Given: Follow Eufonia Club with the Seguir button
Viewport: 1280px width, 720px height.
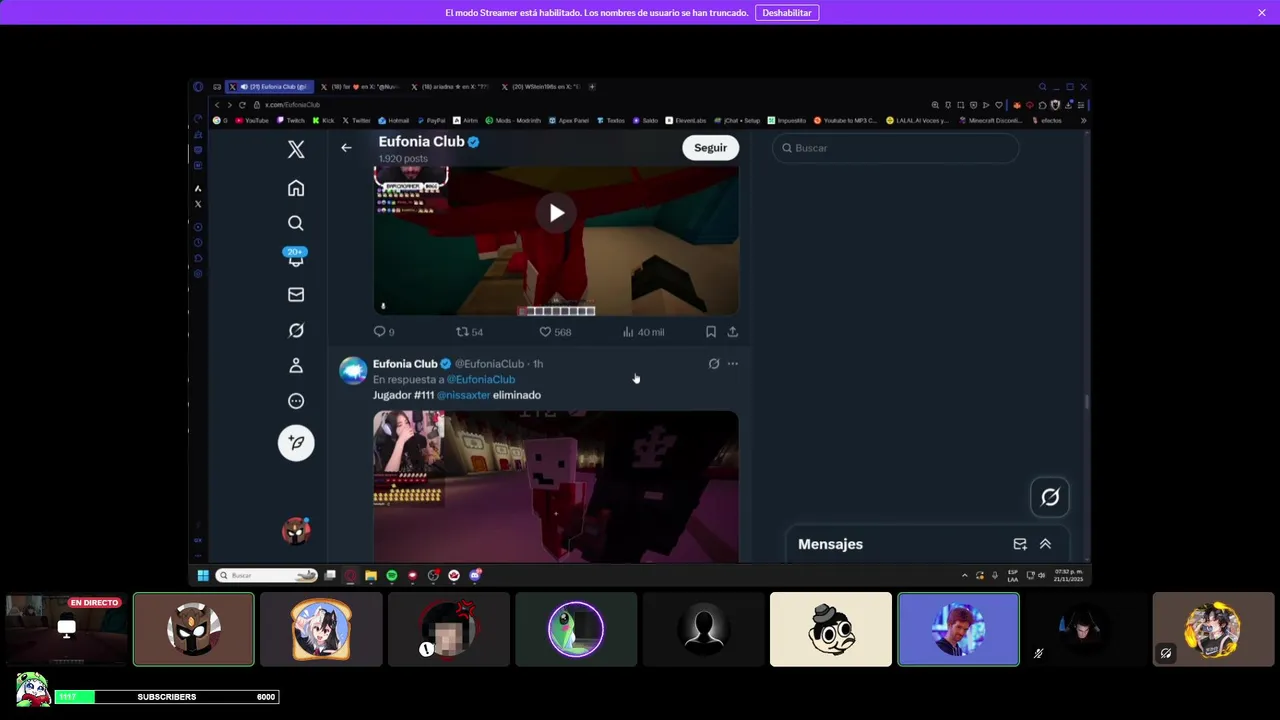Looking at the screenshot, I should point(710,148).
